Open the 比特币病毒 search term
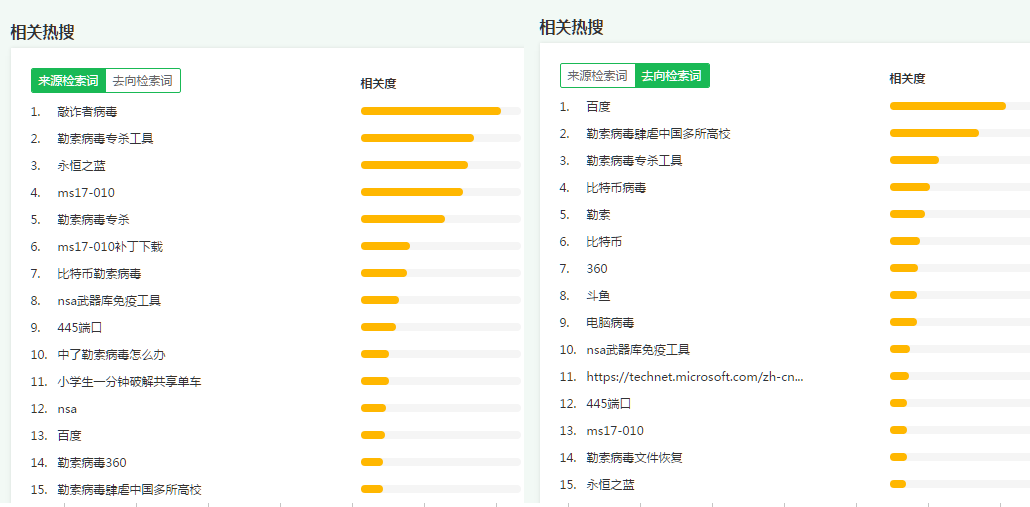This screenshot has height=507, width=1030. tap(616, 187)
